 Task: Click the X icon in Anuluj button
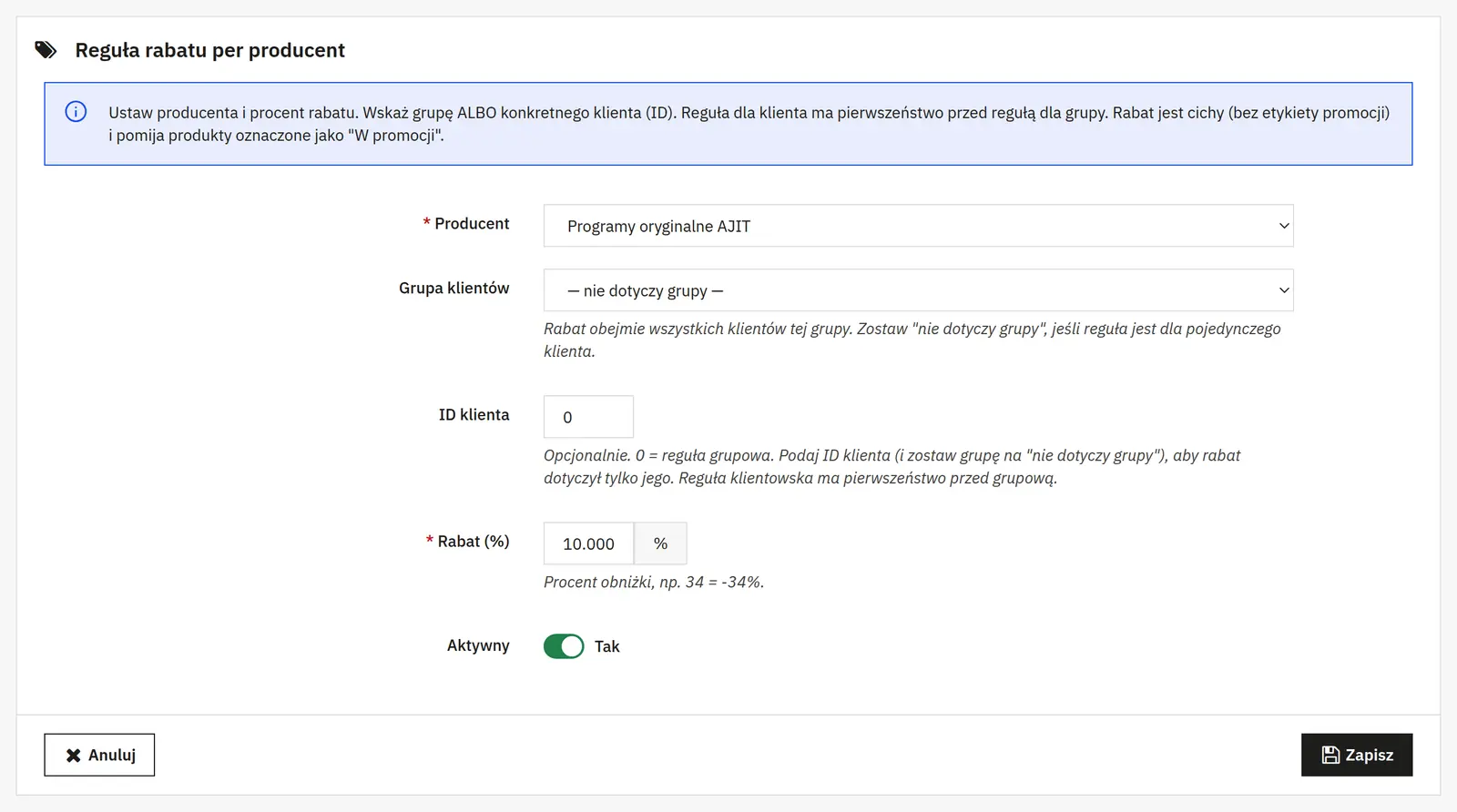74,756
